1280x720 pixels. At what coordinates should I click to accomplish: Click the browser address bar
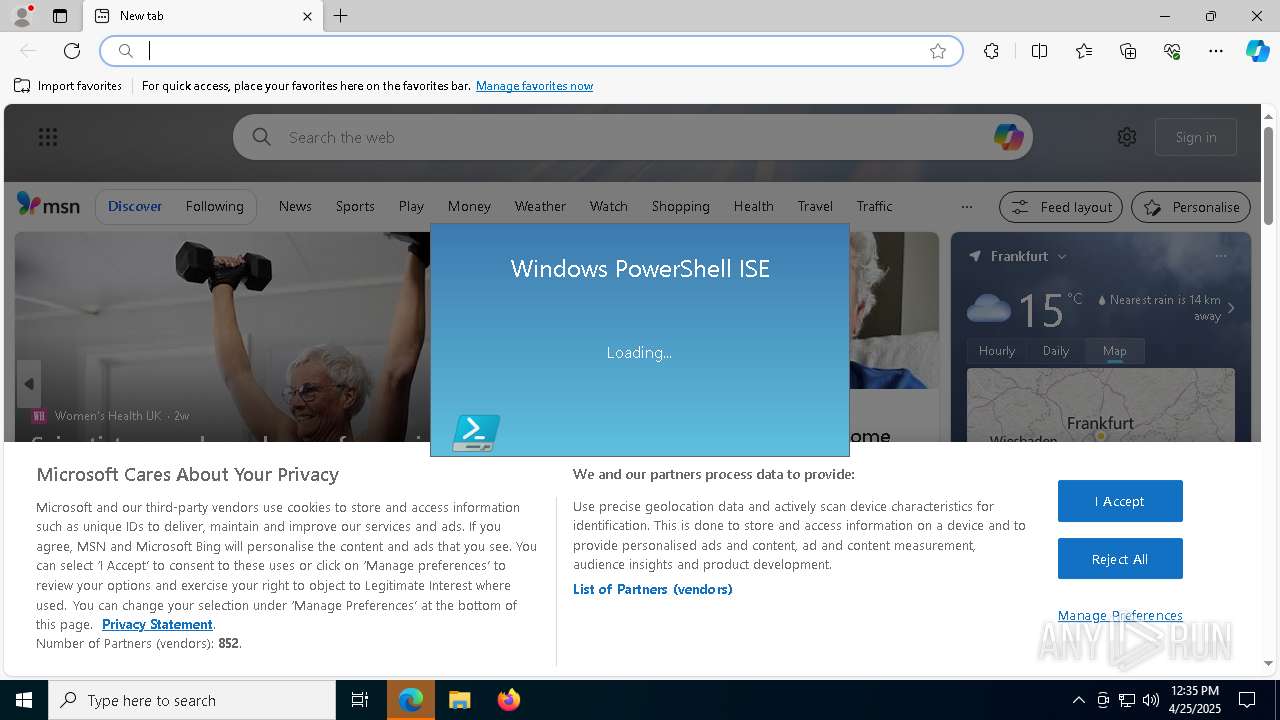tap(530, 51)
